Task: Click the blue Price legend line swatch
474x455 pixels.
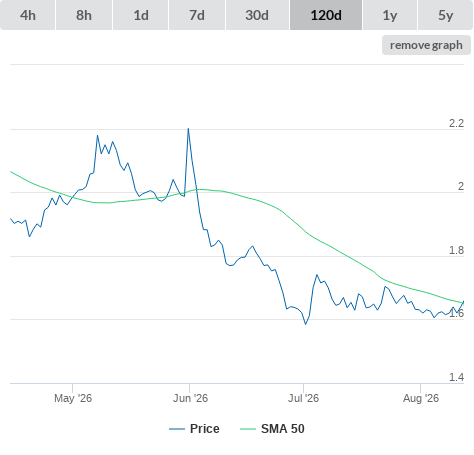Action: coord(177,429)
